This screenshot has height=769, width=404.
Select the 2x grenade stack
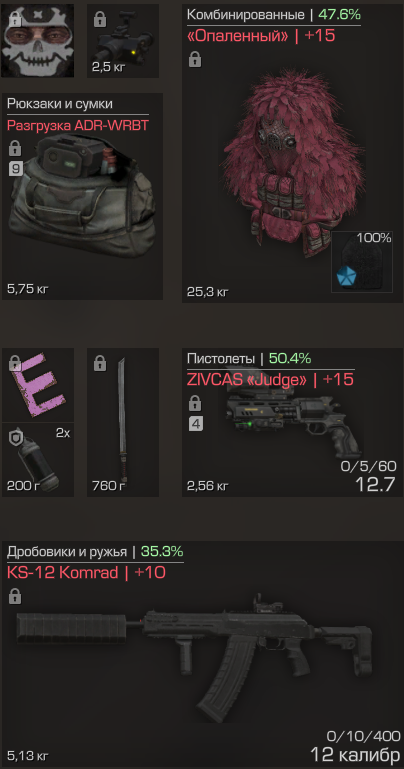click(x=38, y=460)
